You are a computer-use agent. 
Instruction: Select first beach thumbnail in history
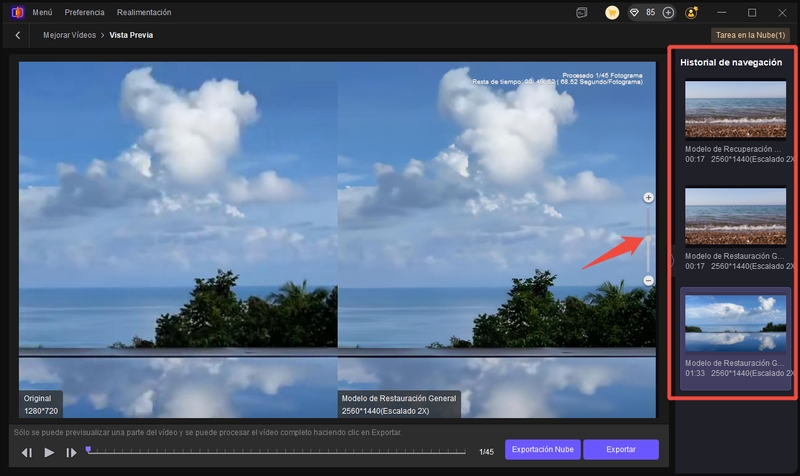(x=735, y=109)
